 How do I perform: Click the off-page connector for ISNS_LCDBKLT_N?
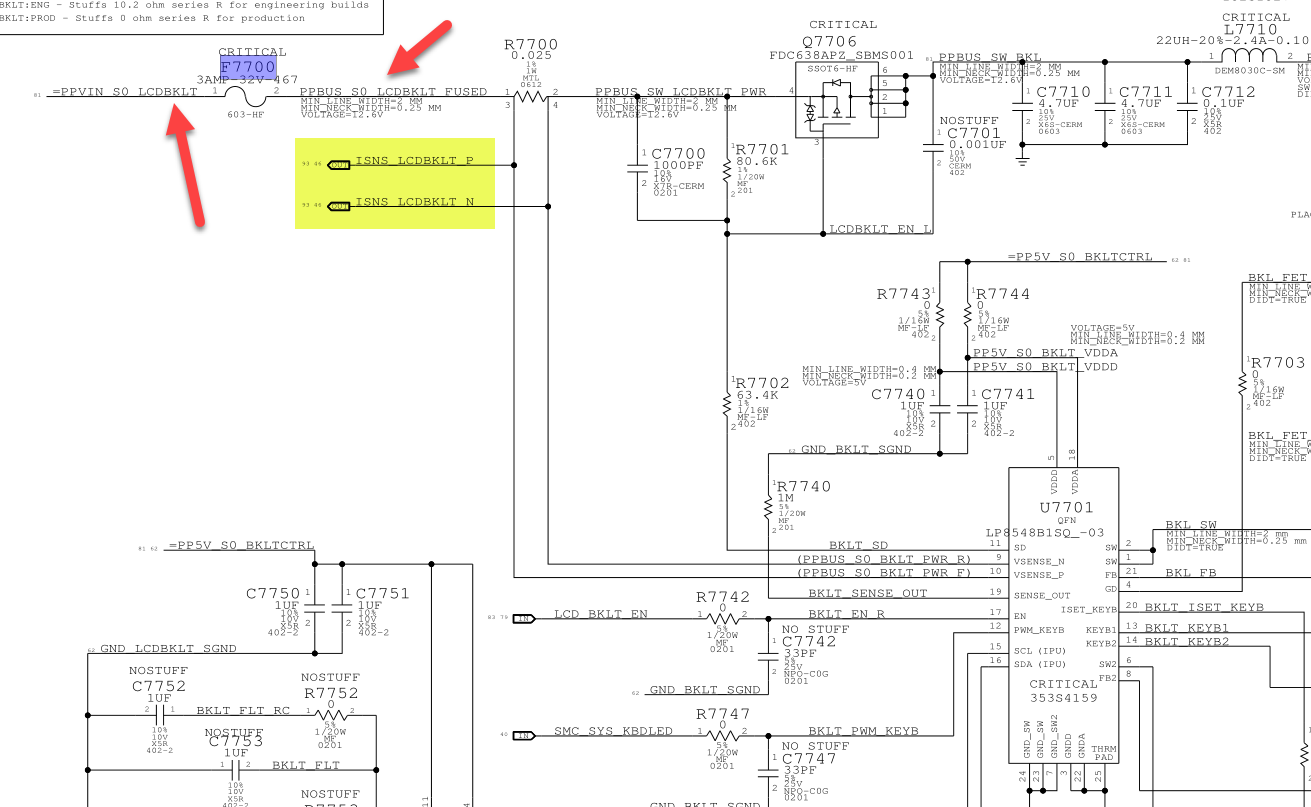click(x=340, y=206)
